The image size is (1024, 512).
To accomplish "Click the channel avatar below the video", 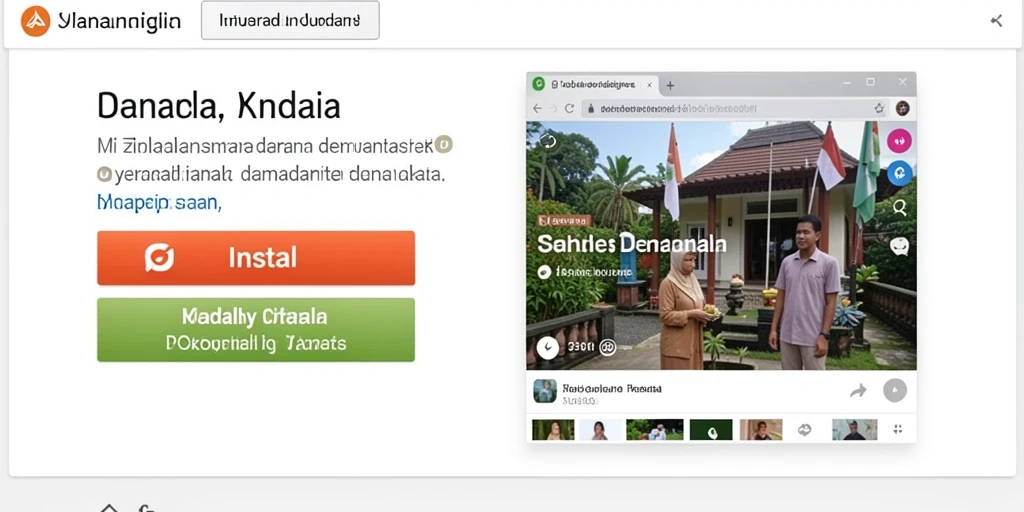I will pos(545,391).
